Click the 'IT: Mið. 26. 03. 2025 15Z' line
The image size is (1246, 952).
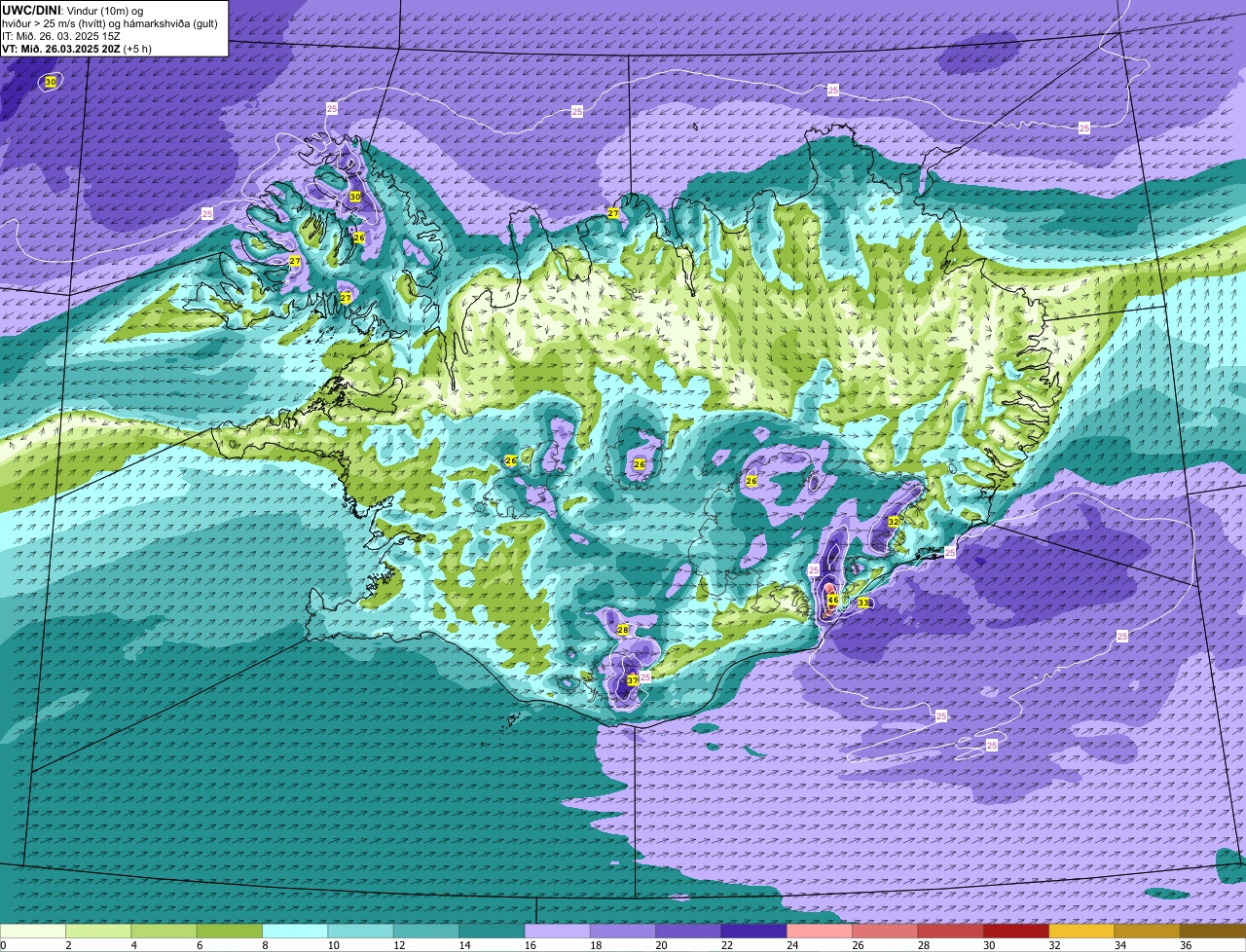coord(61,36)
